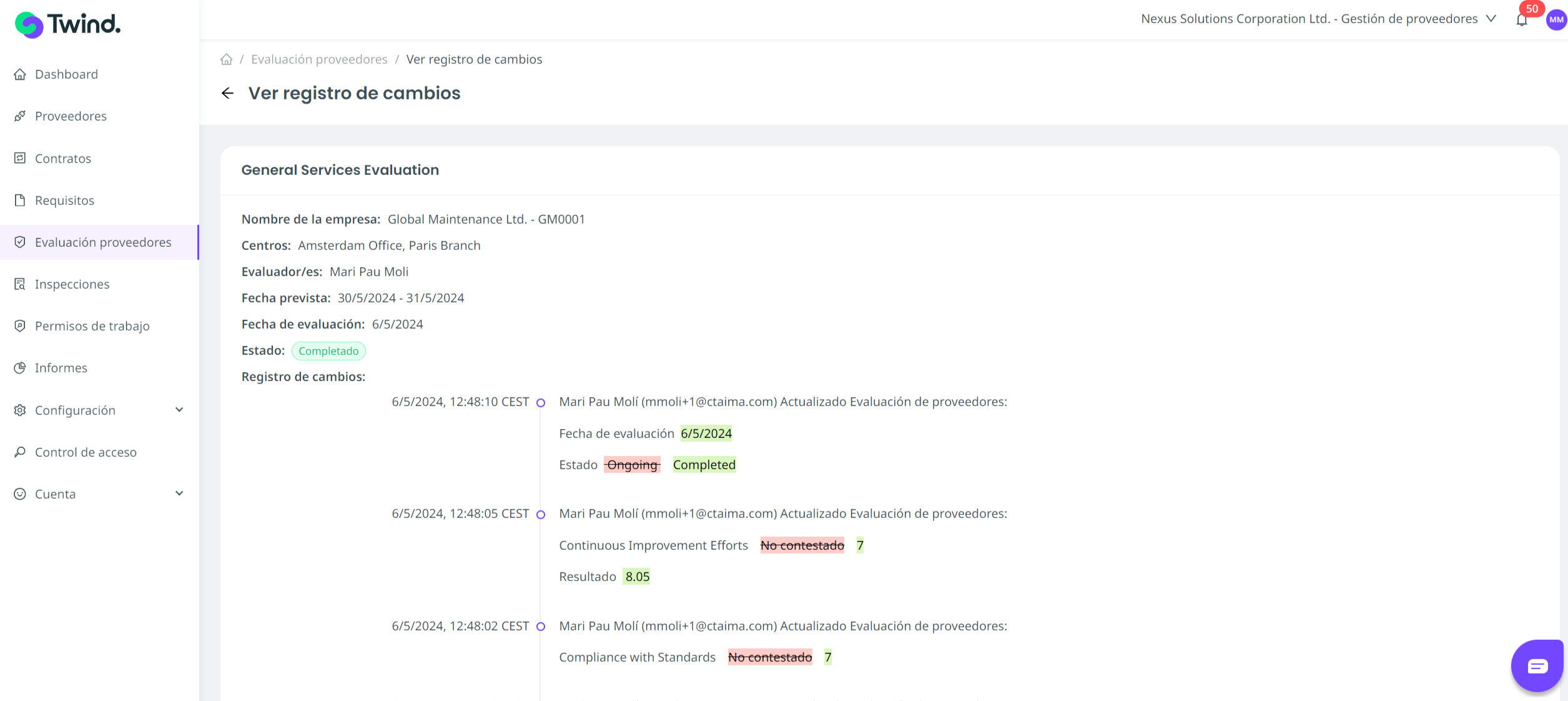Open Permisos de trabajo section

[x=92, y=326]
